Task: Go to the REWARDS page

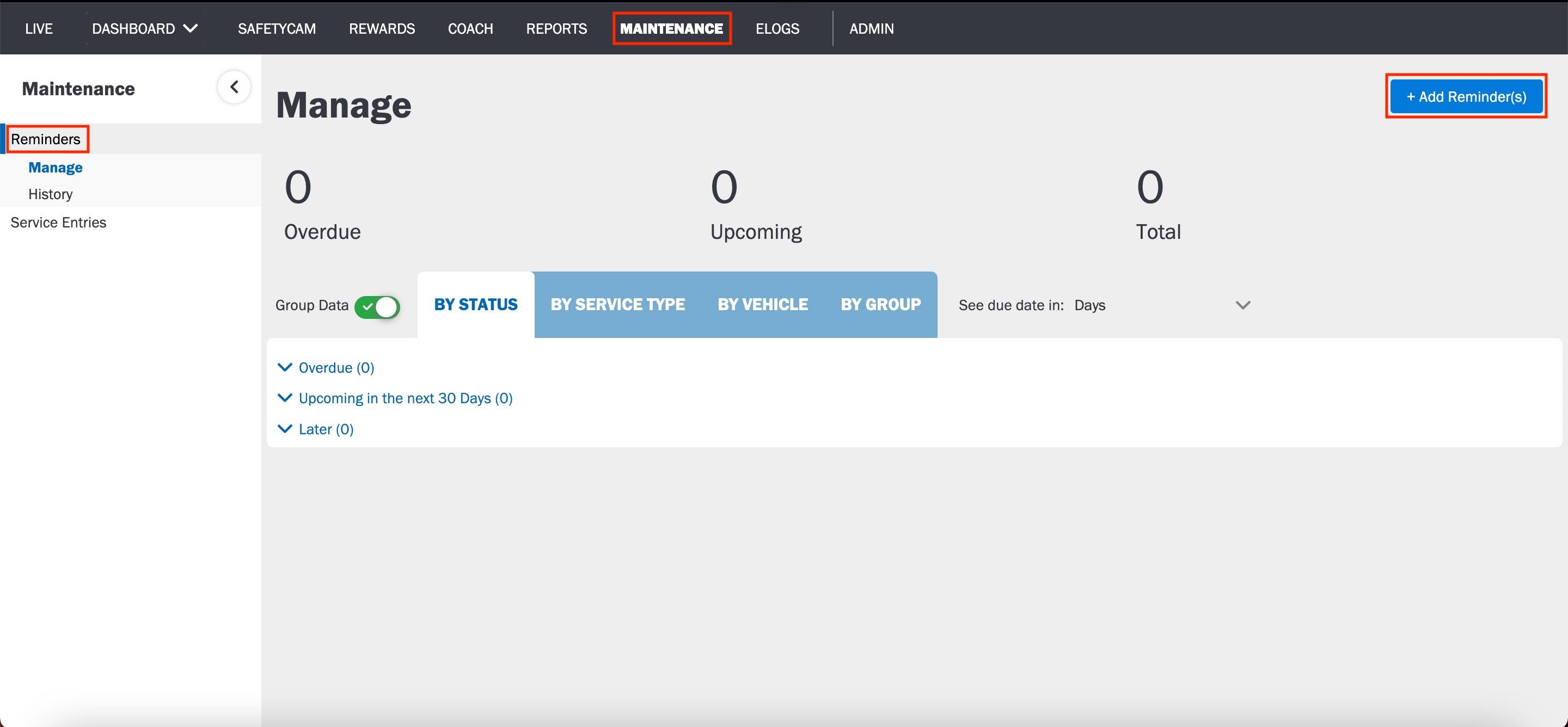Action: pyautogui.click(x=382, y=29)
